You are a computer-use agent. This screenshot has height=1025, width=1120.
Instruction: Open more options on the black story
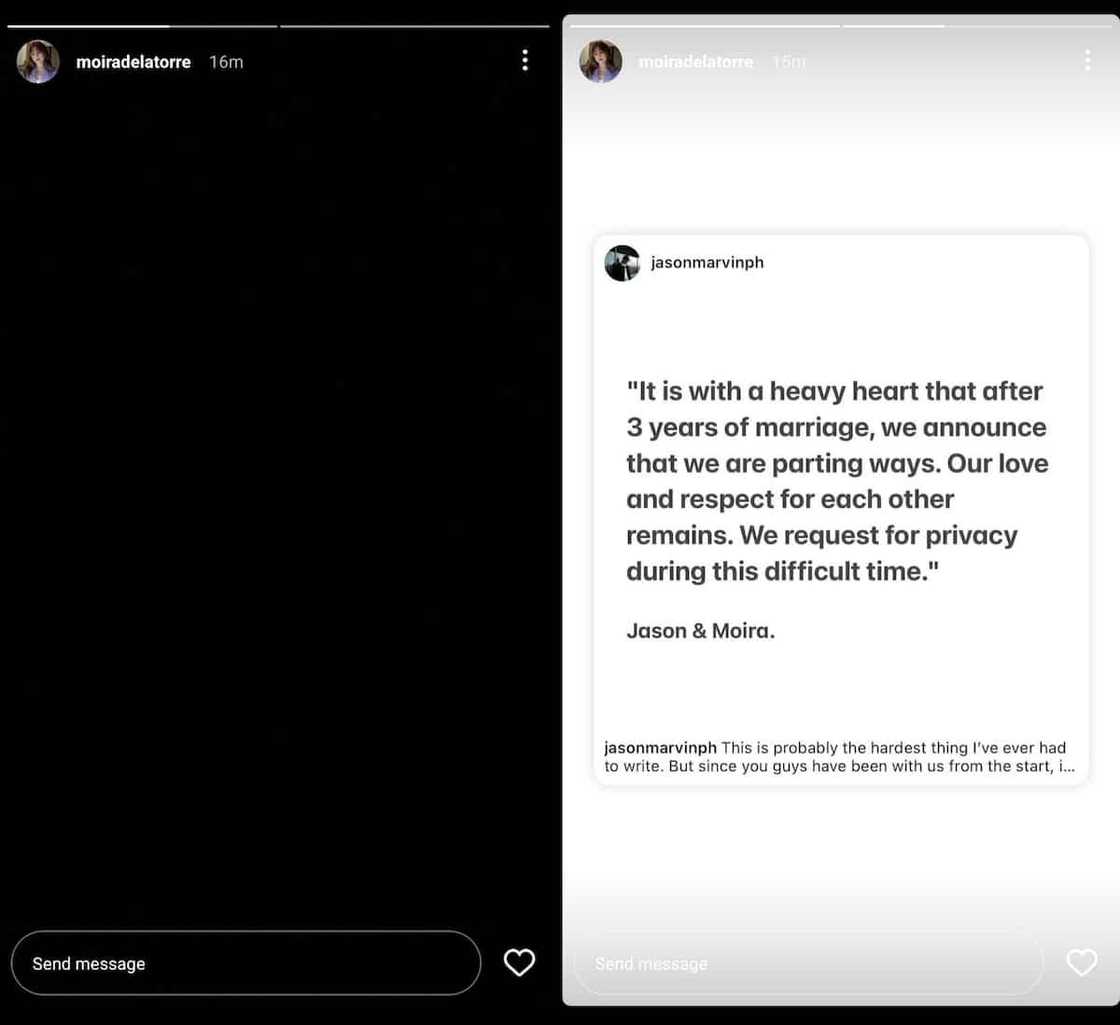coord(524,61)
